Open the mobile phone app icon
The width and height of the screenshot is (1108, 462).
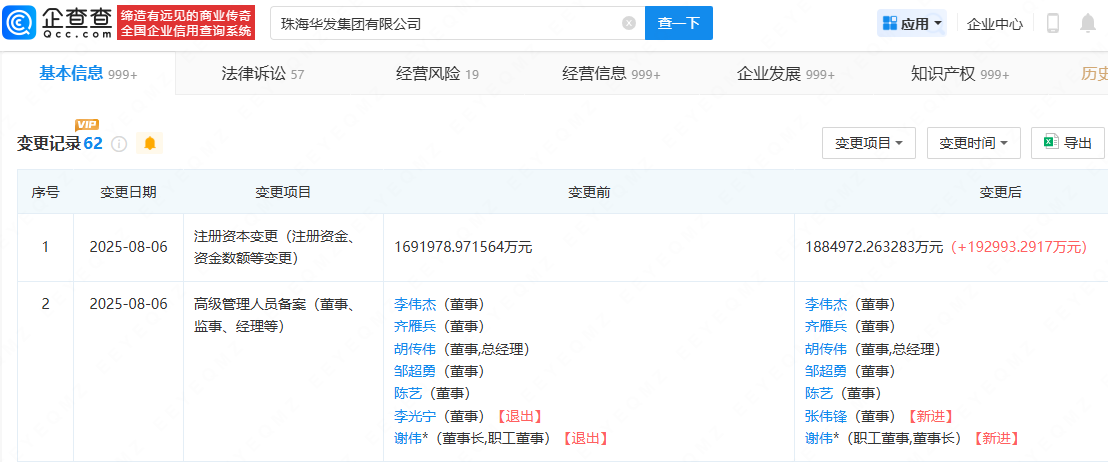point(1053,23)
